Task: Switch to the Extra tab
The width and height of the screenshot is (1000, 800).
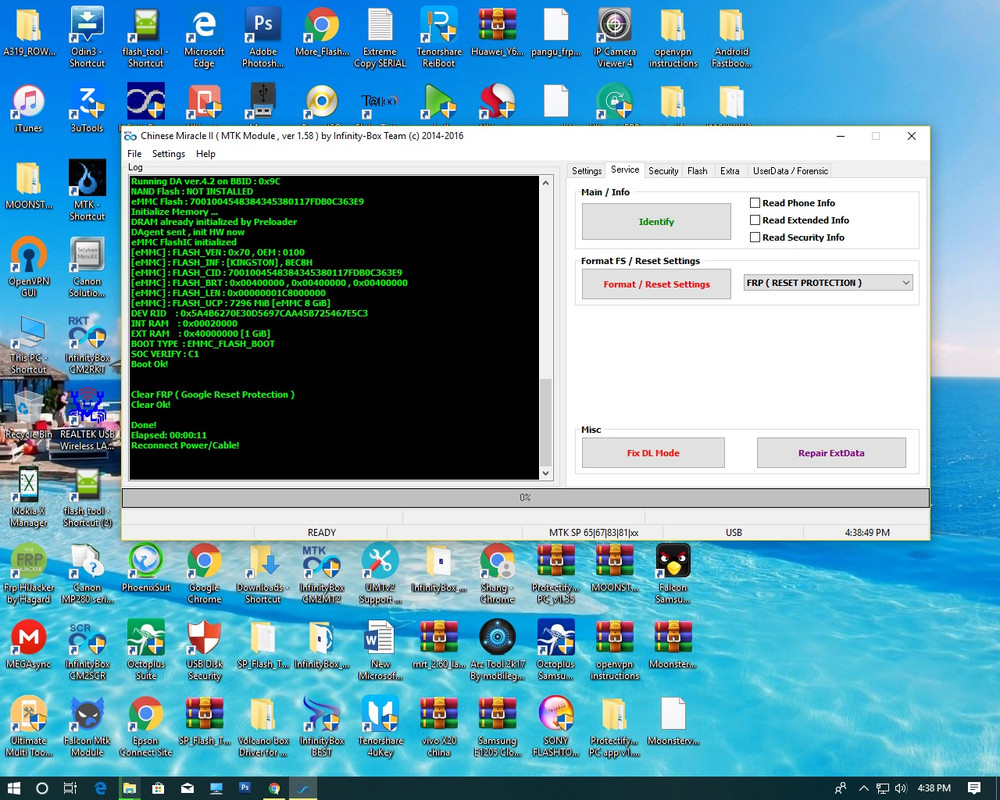Action: tap(730, 171)
